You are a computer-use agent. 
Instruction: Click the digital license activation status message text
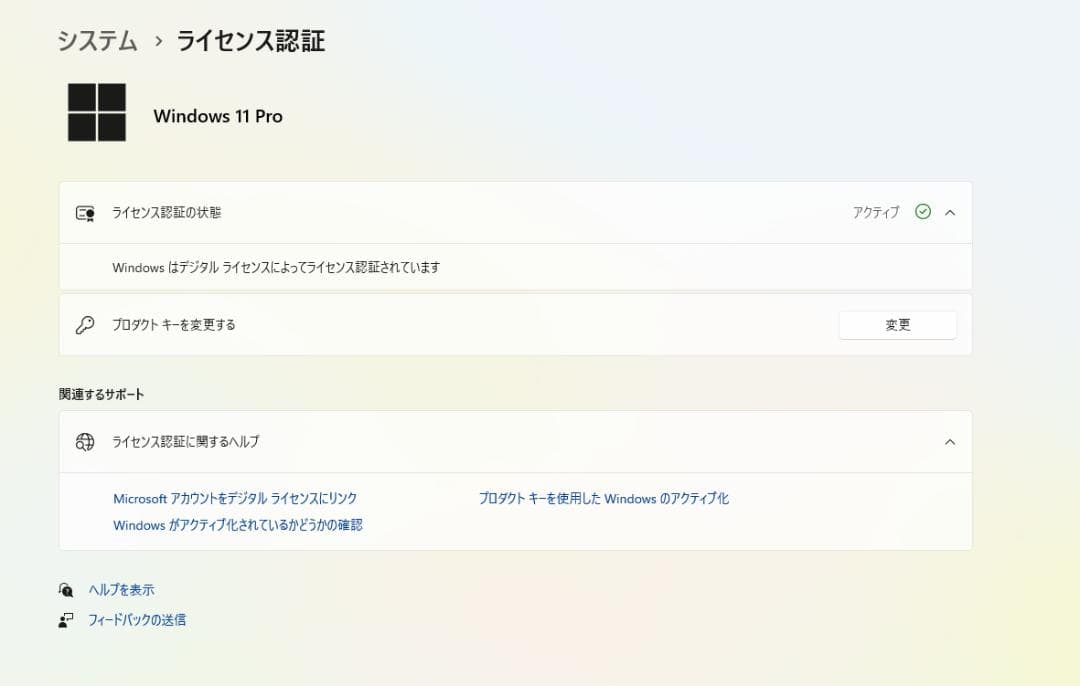pos(278,267)
